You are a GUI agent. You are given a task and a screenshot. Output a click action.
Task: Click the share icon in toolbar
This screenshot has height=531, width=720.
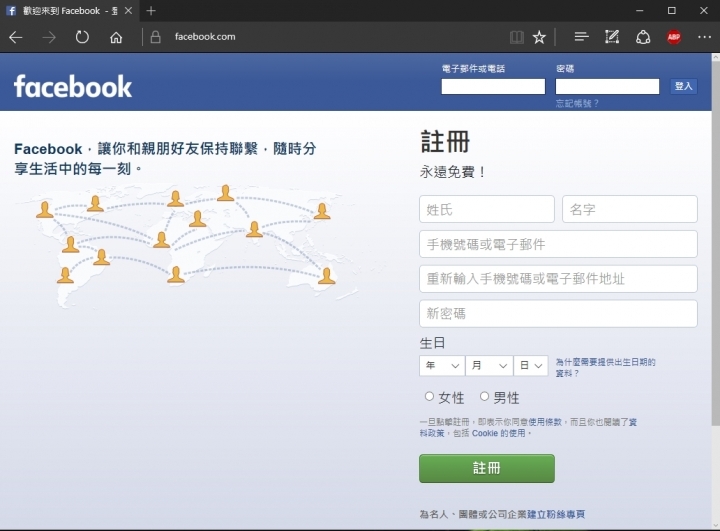click(x=643, y=37)
